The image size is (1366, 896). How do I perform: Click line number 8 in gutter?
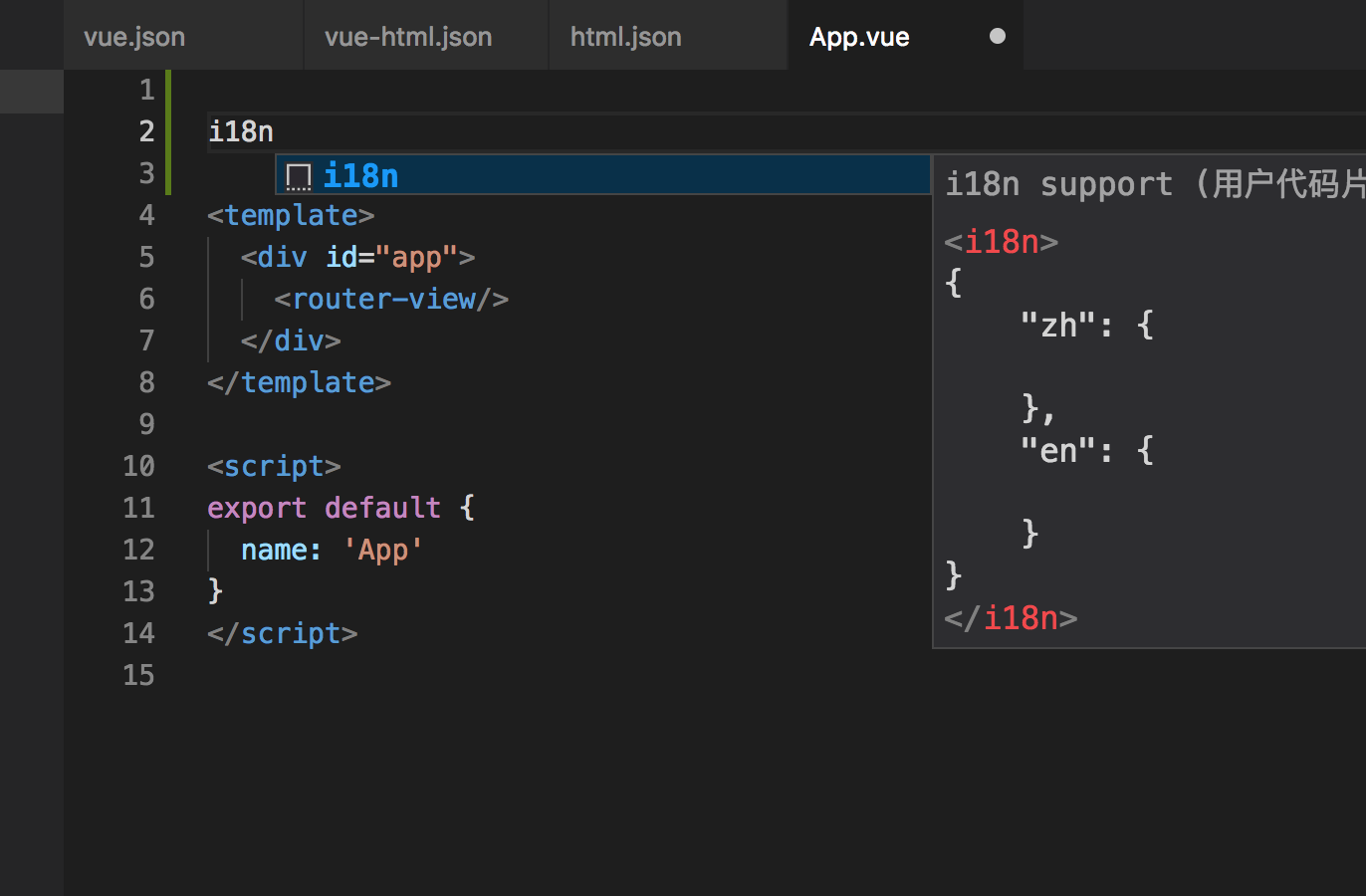click(147, 382)
